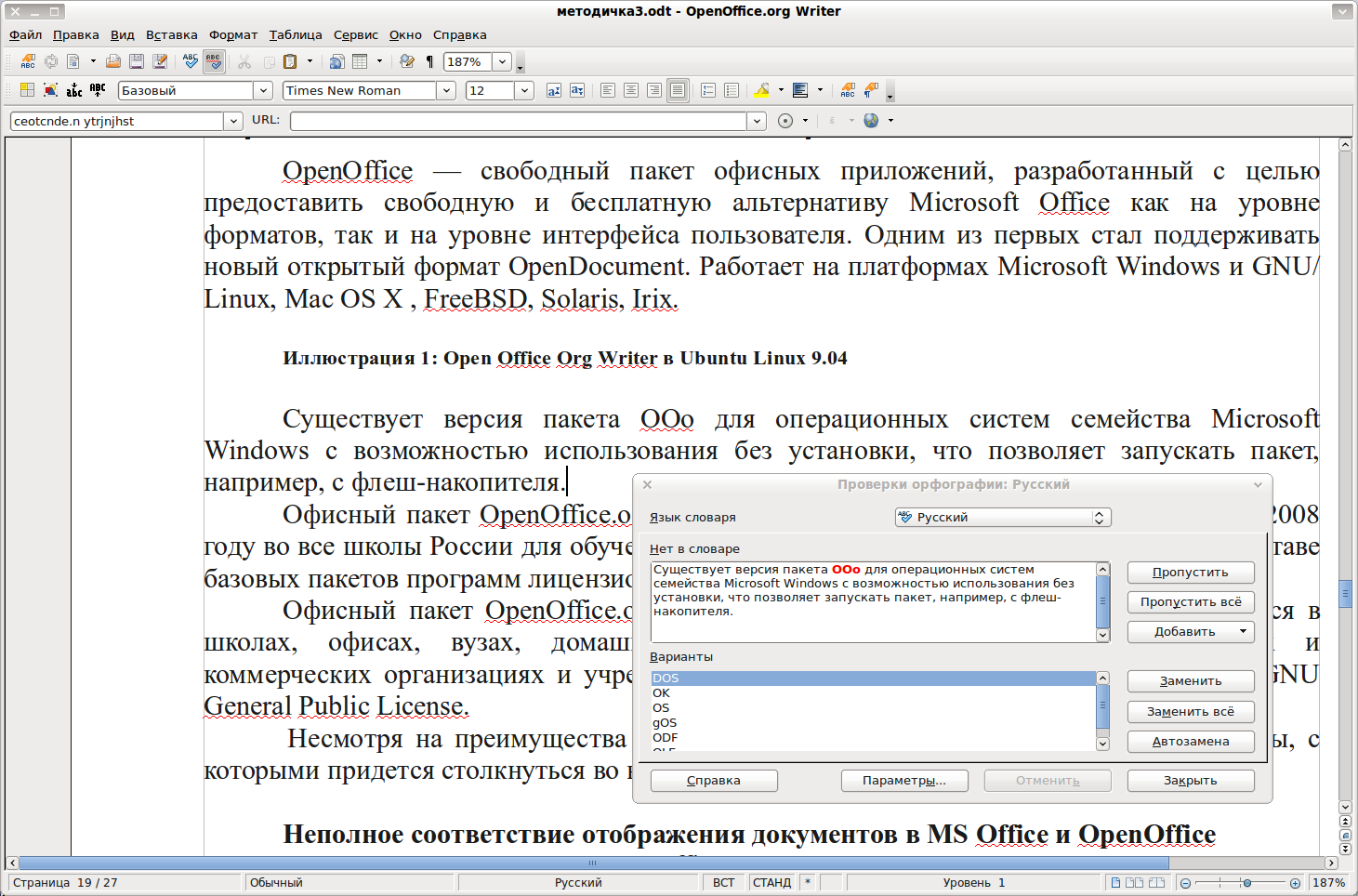Click the picture frame icon on formatting toolbar
Viewport: 1358px width, 896px height.
50,90
